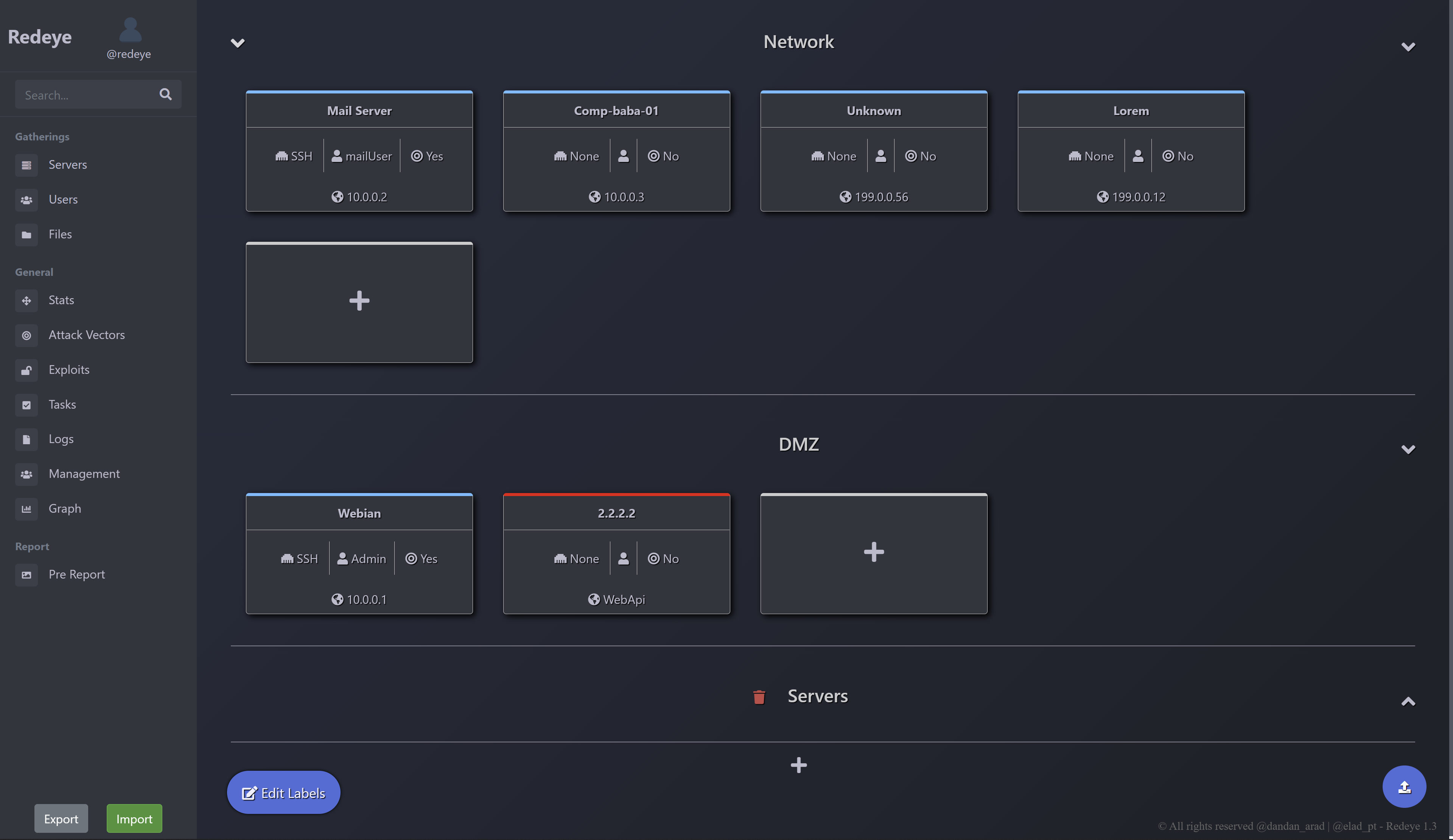1453x840 pixels.
Task: Click the Exploits unlock icon in sidebar
Action: point(26,370)
